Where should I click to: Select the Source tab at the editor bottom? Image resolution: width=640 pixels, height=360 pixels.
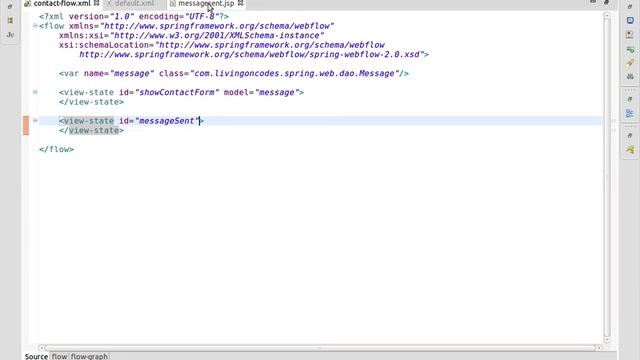click(36, 356)
